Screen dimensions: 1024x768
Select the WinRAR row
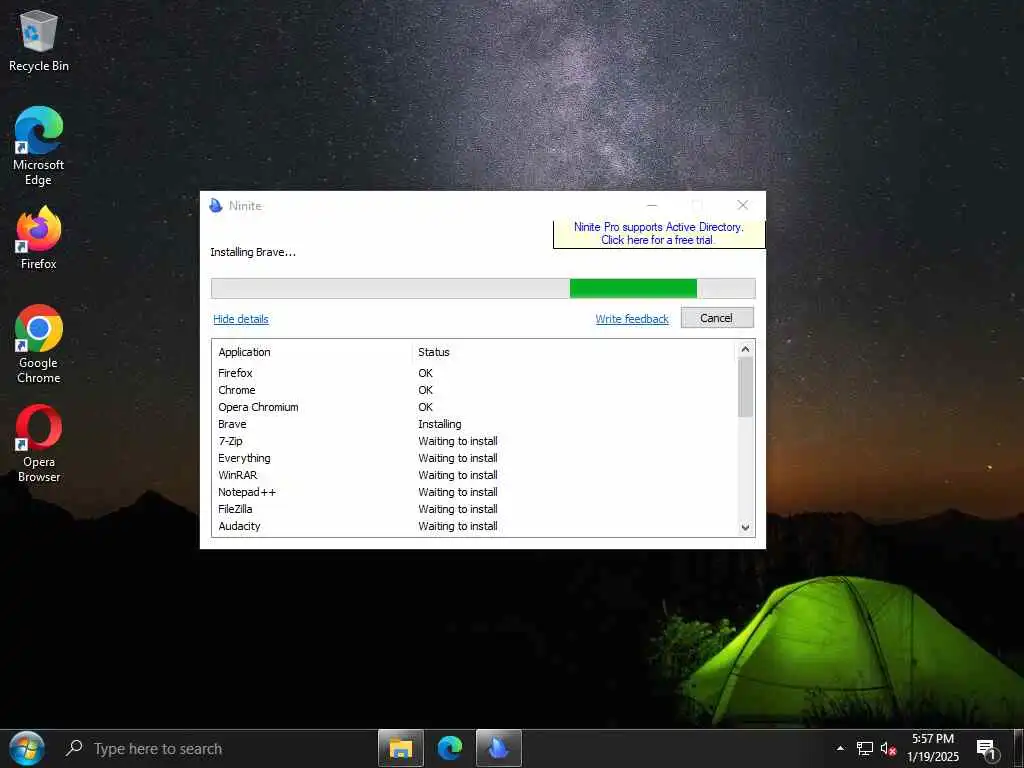475,475
